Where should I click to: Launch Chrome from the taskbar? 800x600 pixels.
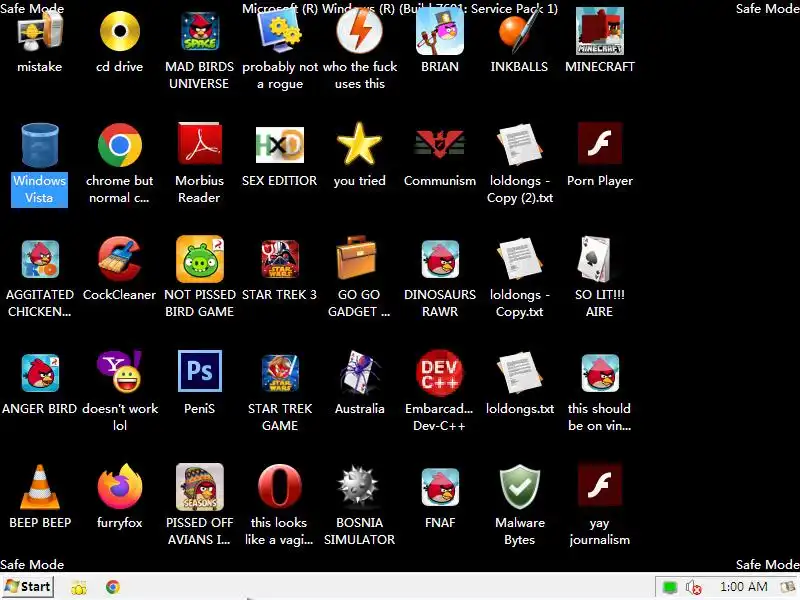click(113, 587)
